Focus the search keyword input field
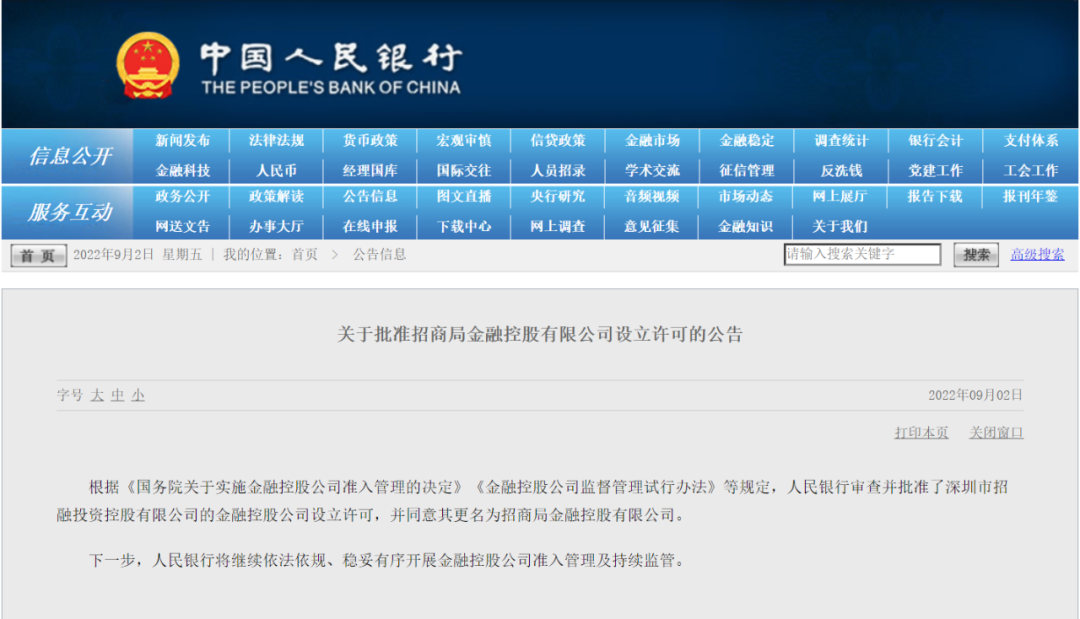 click(862, 254)
